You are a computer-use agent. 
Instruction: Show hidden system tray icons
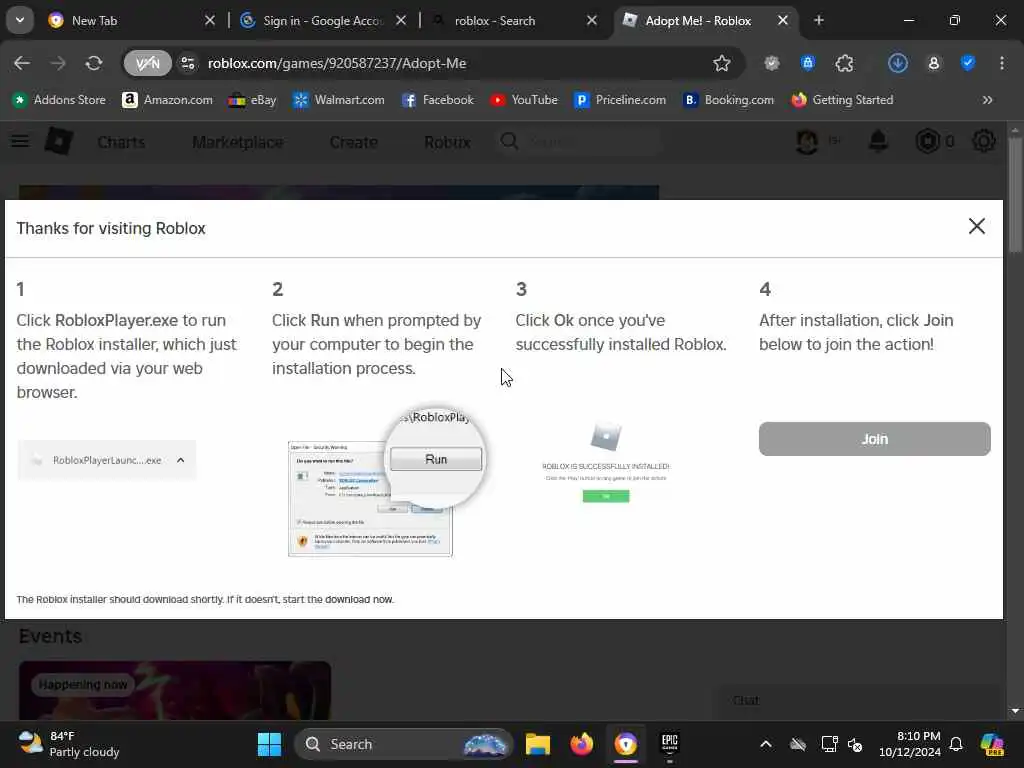(765, 744)
